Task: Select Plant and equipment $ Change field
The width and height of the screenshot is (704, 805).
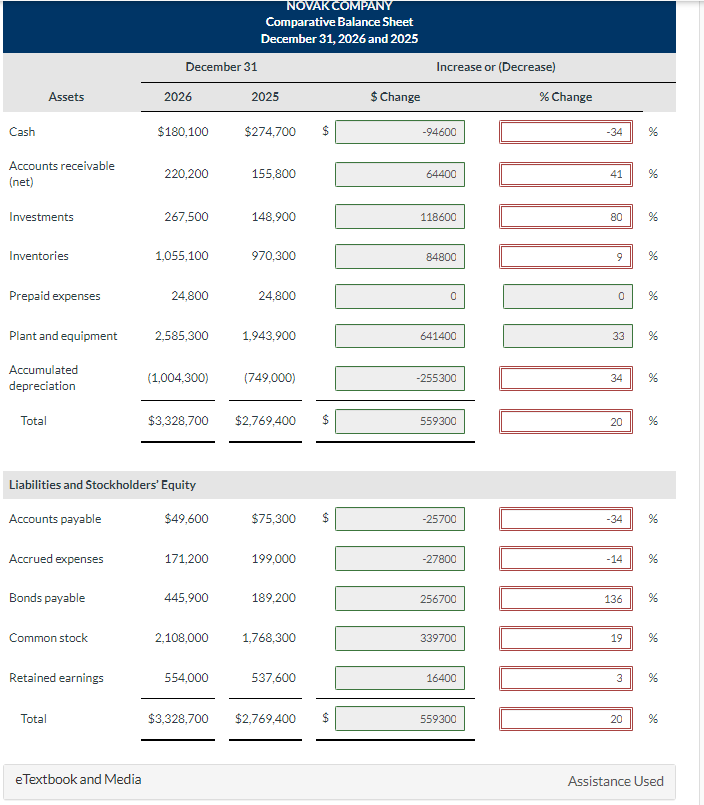Action: coord(399,336)
